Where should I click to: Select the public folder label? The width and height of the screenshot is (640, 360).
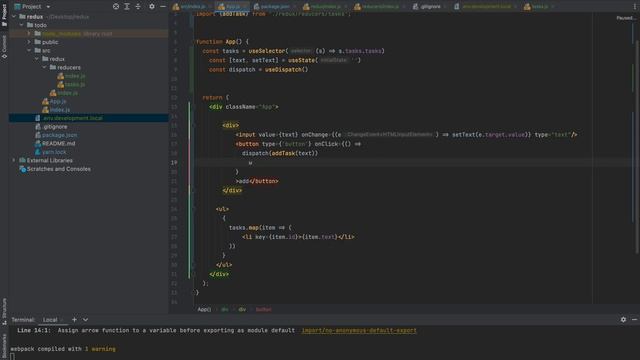(50, 42)
